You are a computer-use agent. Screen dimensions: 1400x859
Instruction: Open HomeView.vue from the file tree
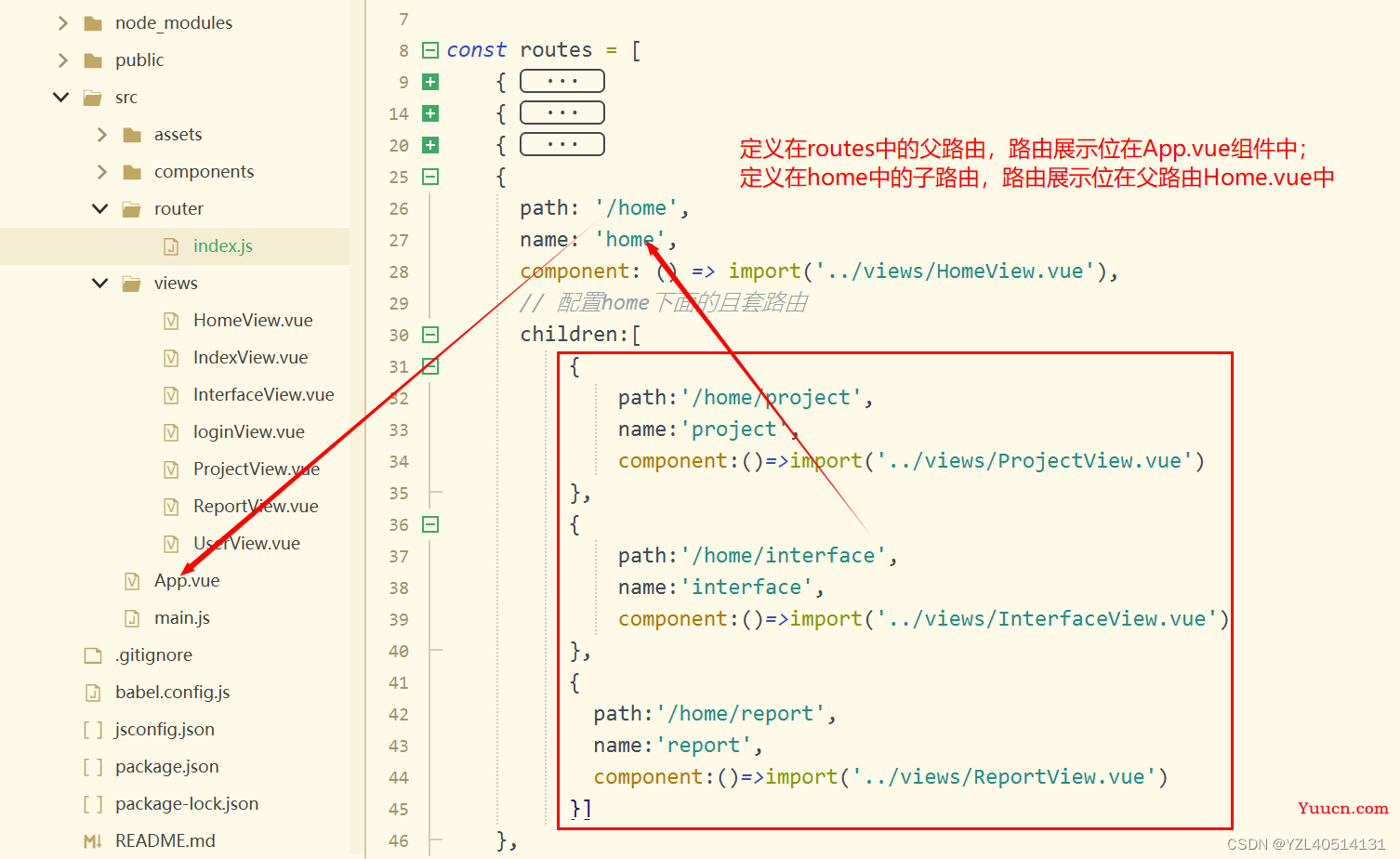tap(253, 321)
